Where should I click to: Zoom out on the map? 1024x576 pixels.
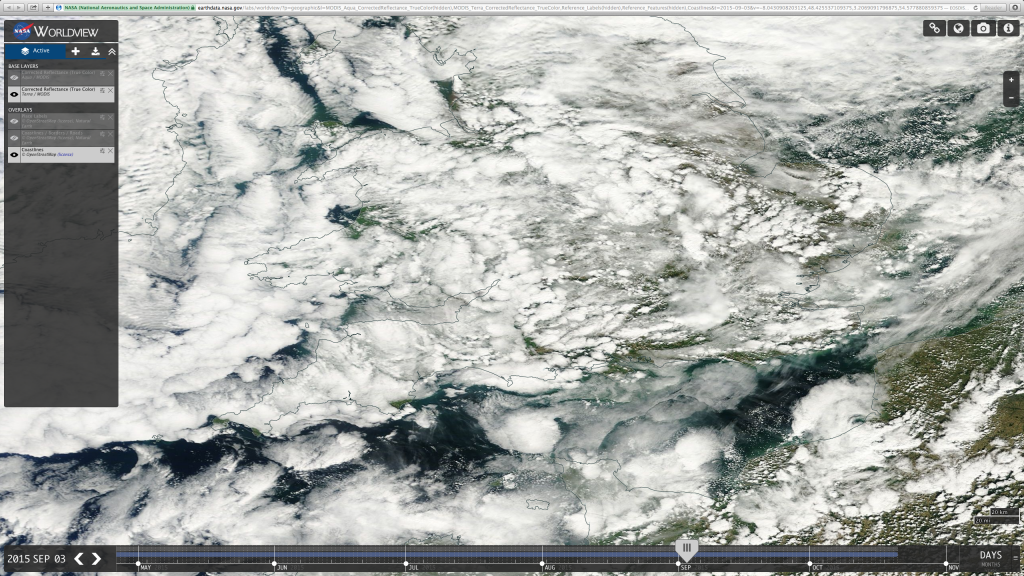[1011, 97]
